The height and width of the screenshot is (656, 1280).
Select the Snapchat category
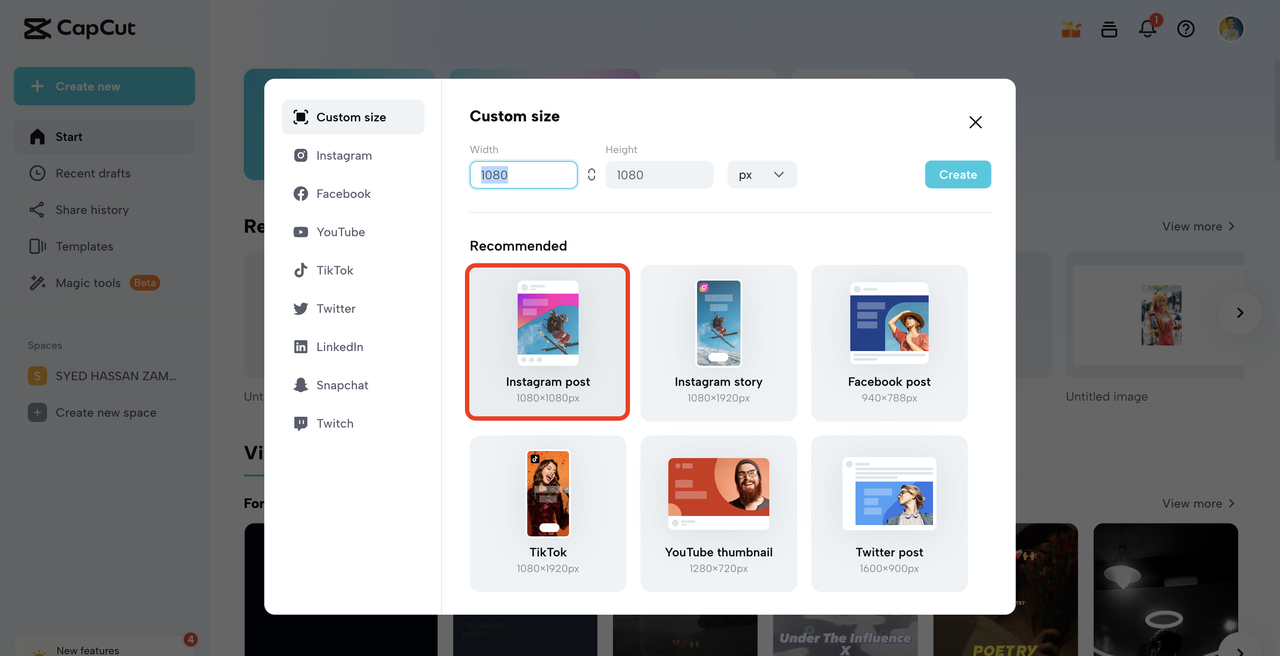(353, 385)
